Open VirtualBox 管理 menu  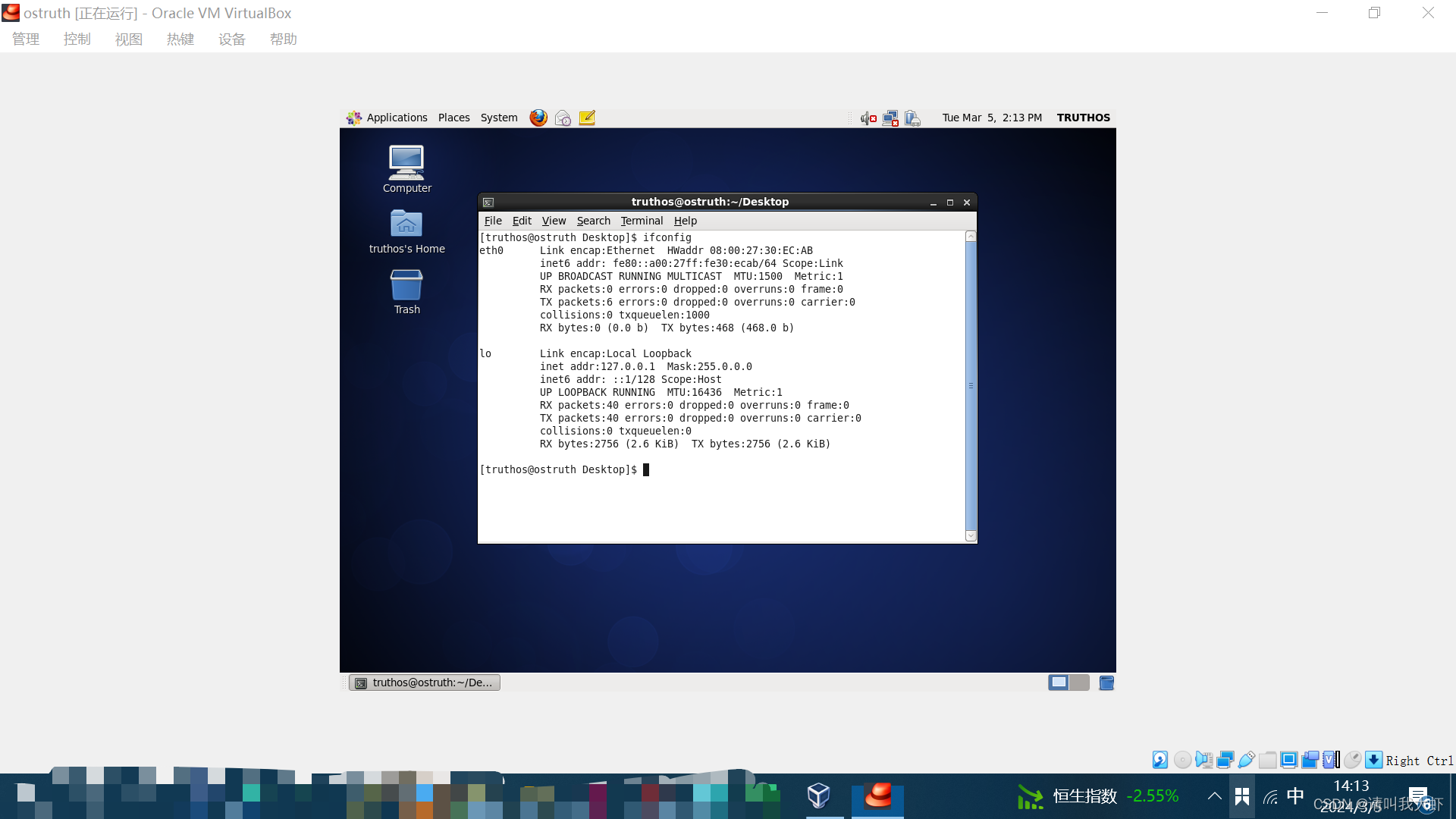(x=26, y=39)
